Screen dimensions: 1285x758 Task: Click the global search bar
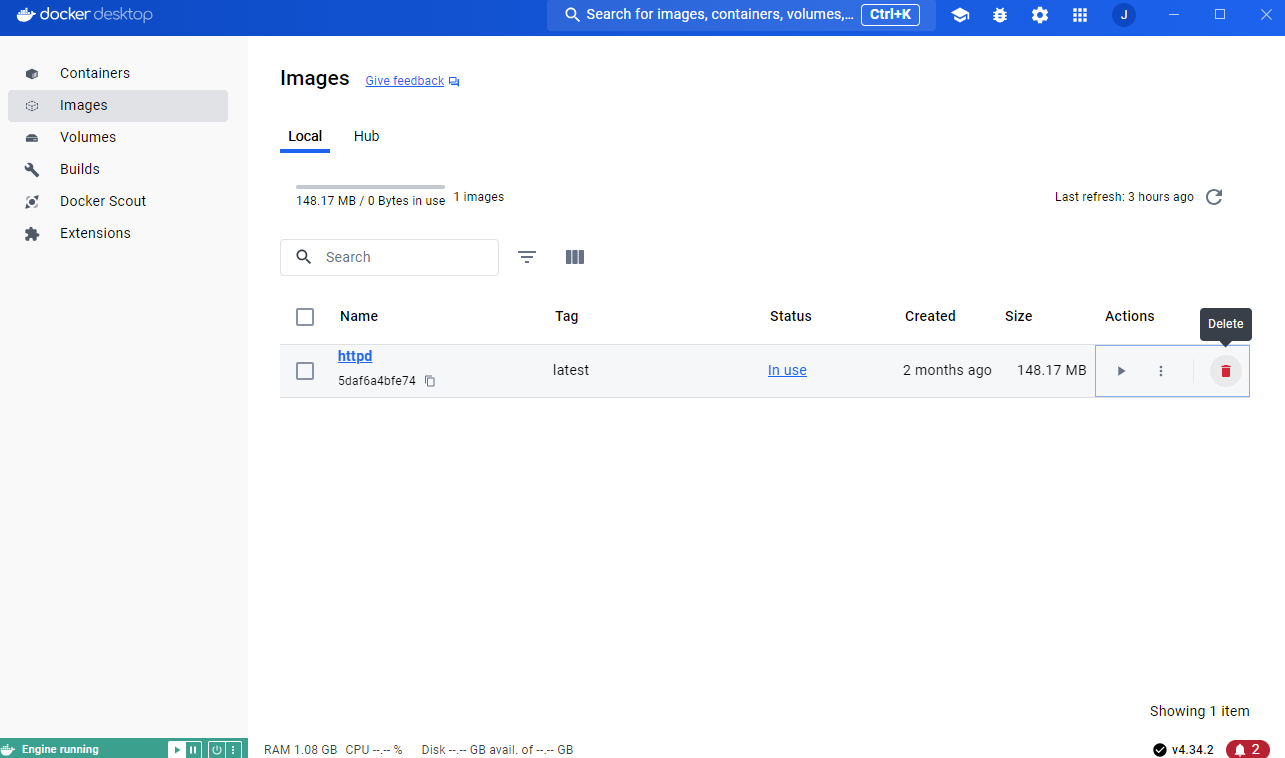pos(741,15)
